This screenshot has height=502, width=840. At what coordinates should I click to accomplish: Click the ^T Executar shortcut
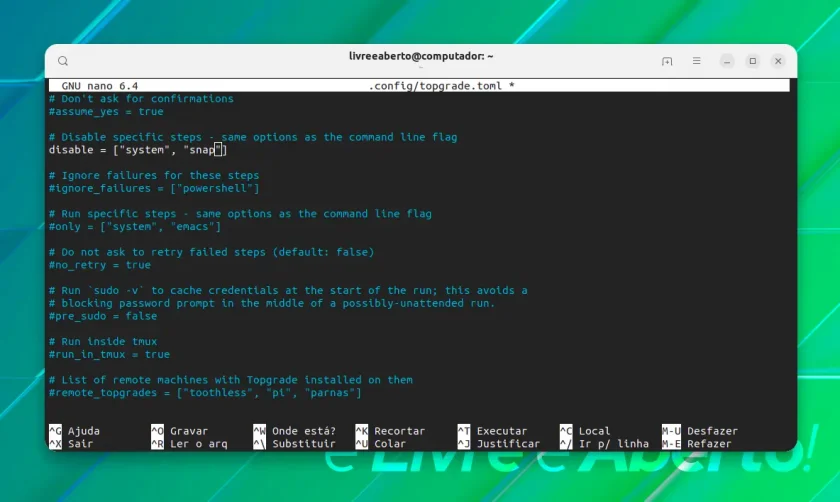[x=492, y=431]
